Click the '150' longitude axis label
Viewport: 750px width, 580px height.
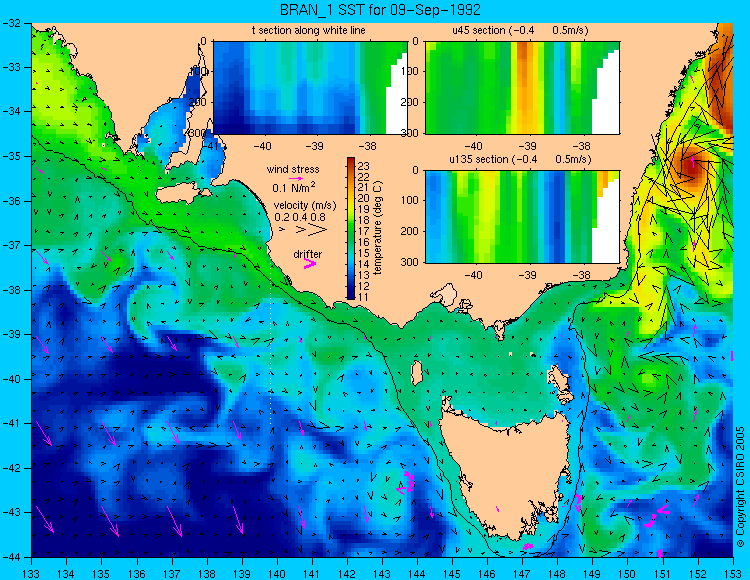(627, 573)
